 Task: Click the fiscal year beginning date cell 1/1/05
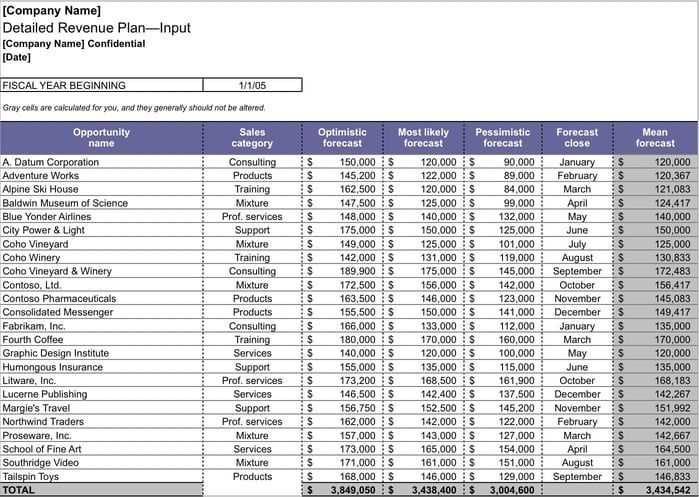point(251,85)
